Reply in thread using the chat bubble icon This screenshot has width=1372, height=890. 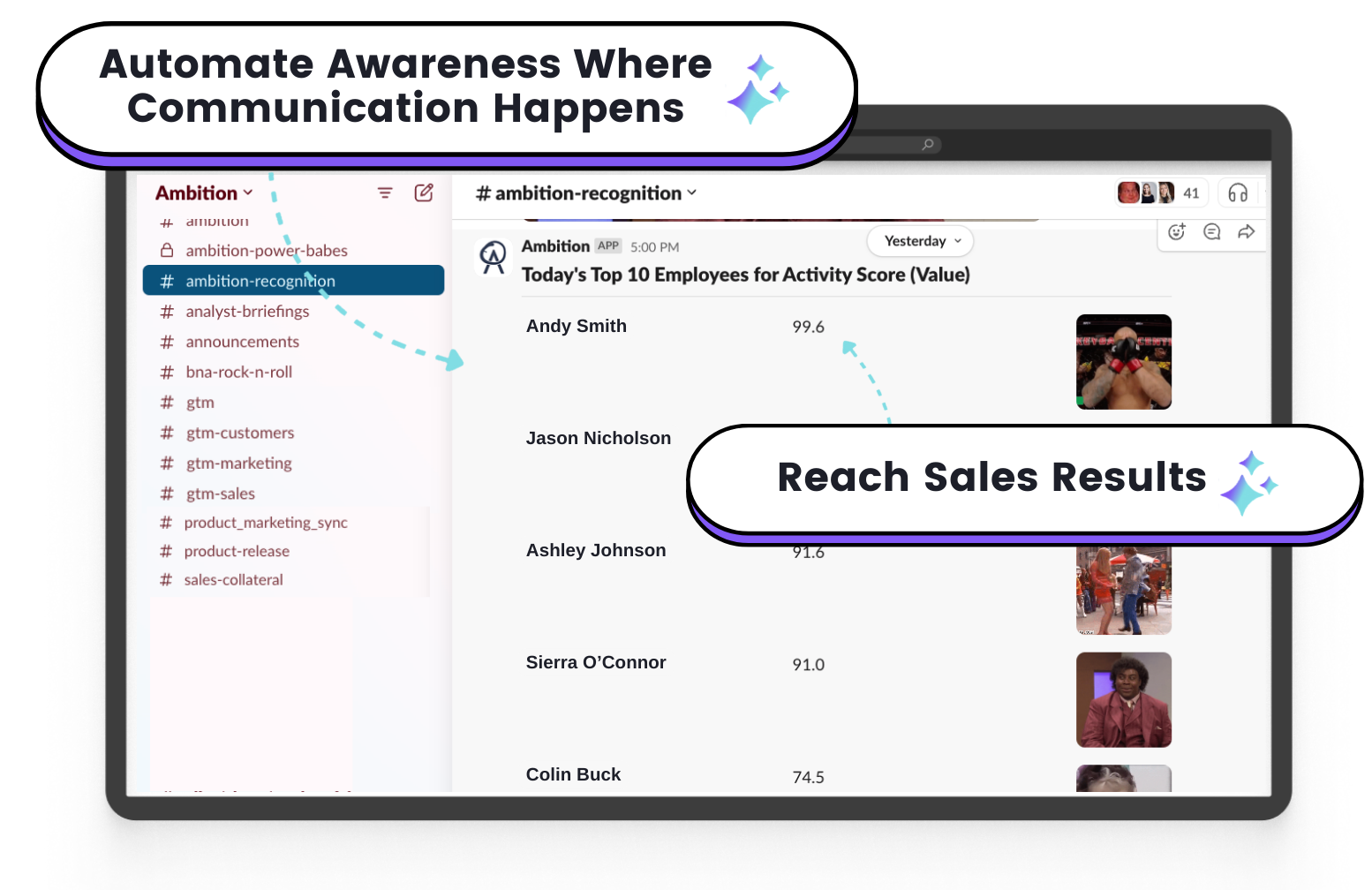(x=1211, y=232)
